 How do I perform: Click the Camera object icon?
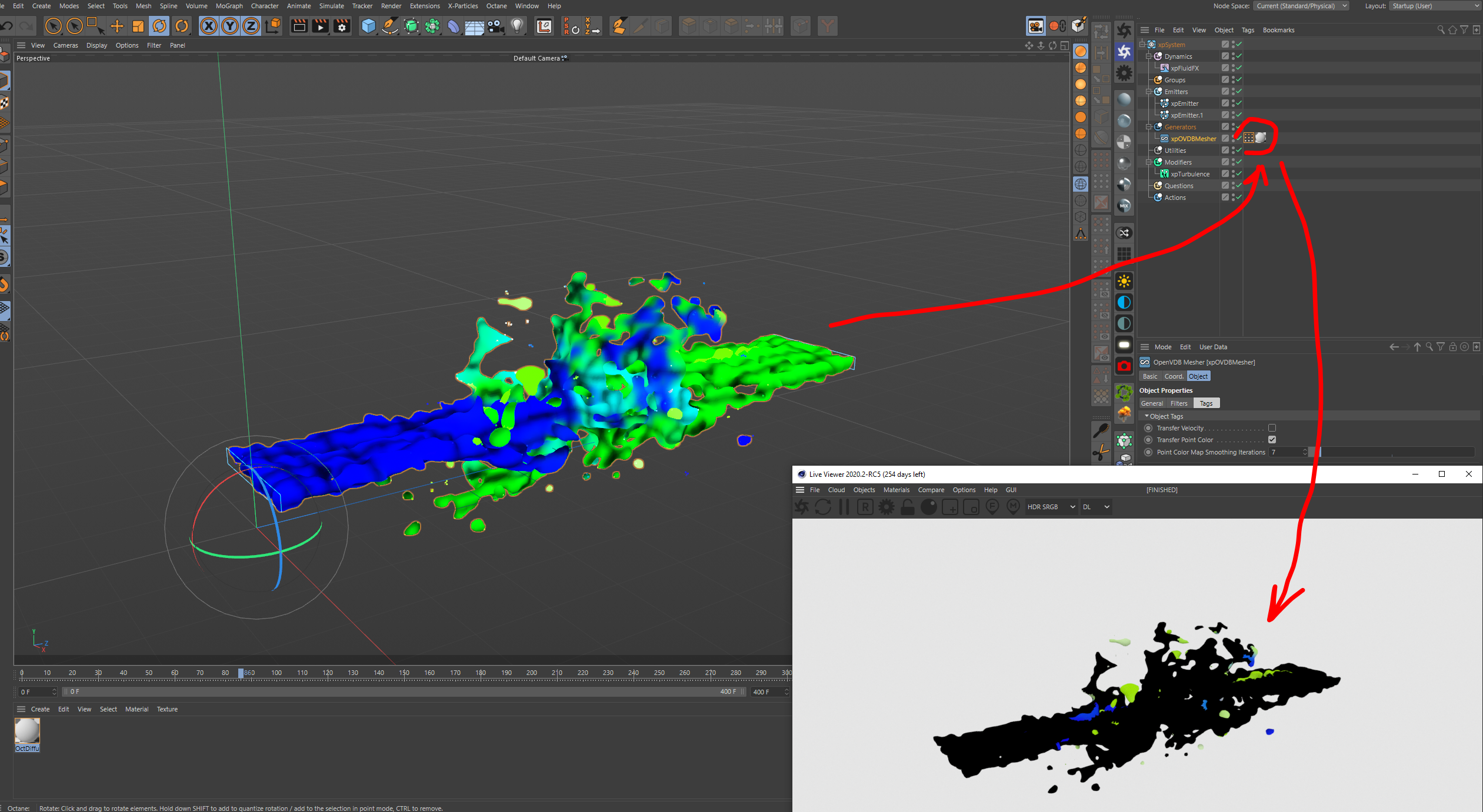click(x=495, y=26)
